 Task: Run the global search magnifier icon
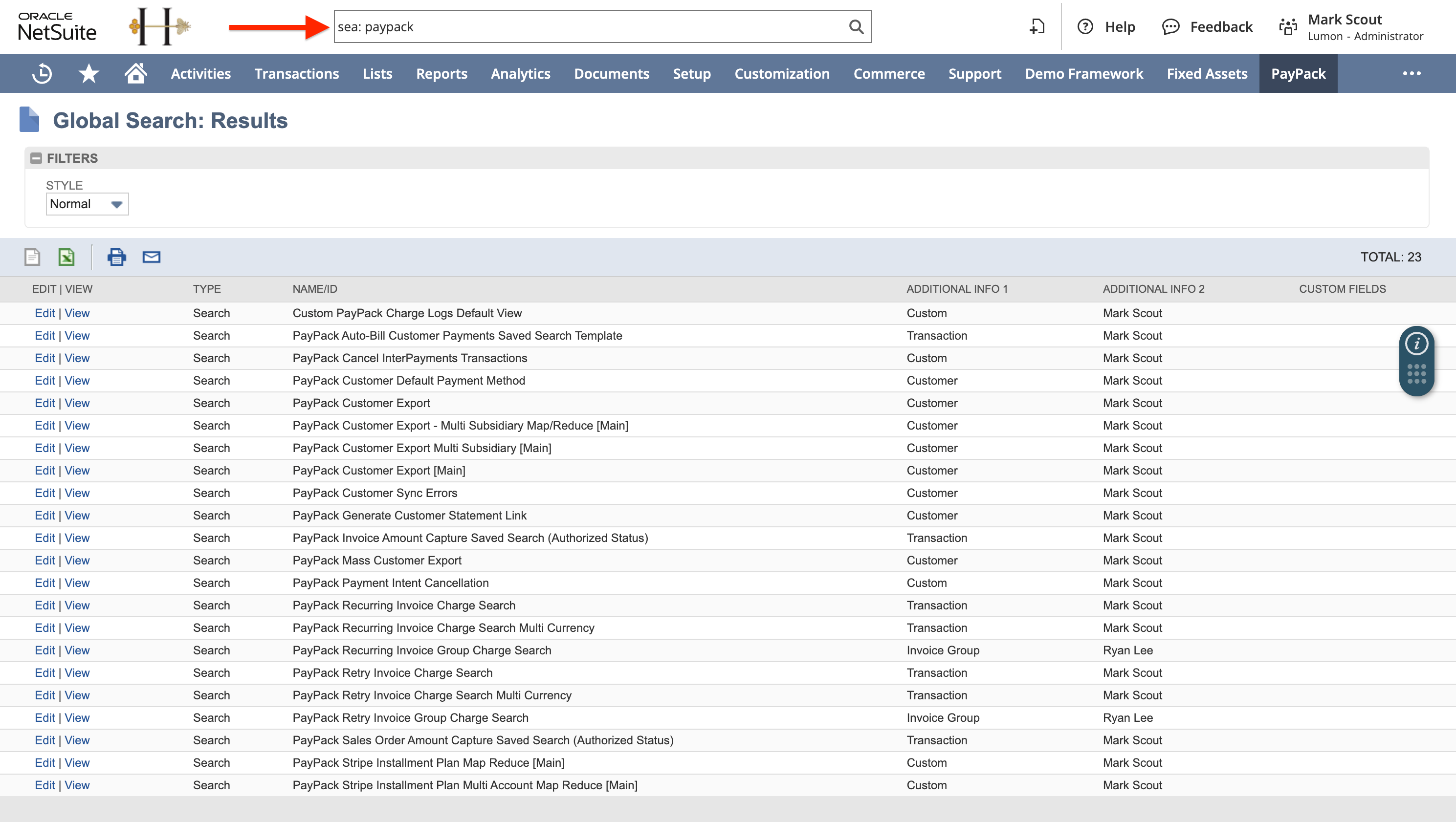[x=855, y=26]
